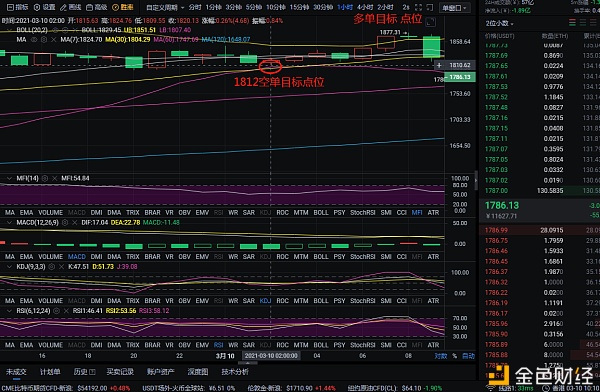Remove the MACD(12,26,9) indicator

(x=75, y=222)
